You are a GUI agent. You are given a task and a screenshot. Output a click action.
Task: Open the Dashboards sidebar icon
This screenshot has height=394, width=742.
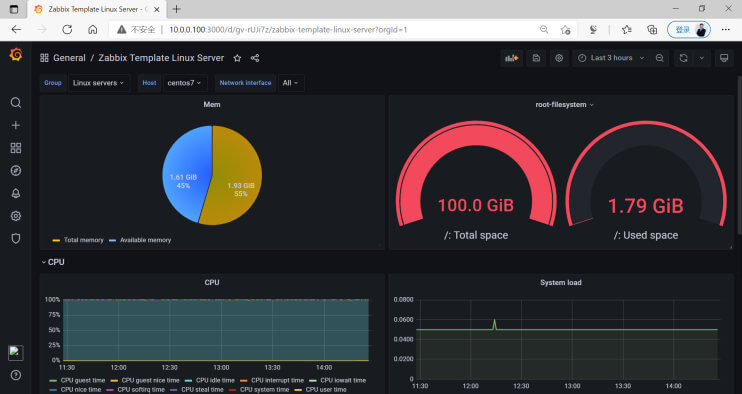(x=16, y=148)
